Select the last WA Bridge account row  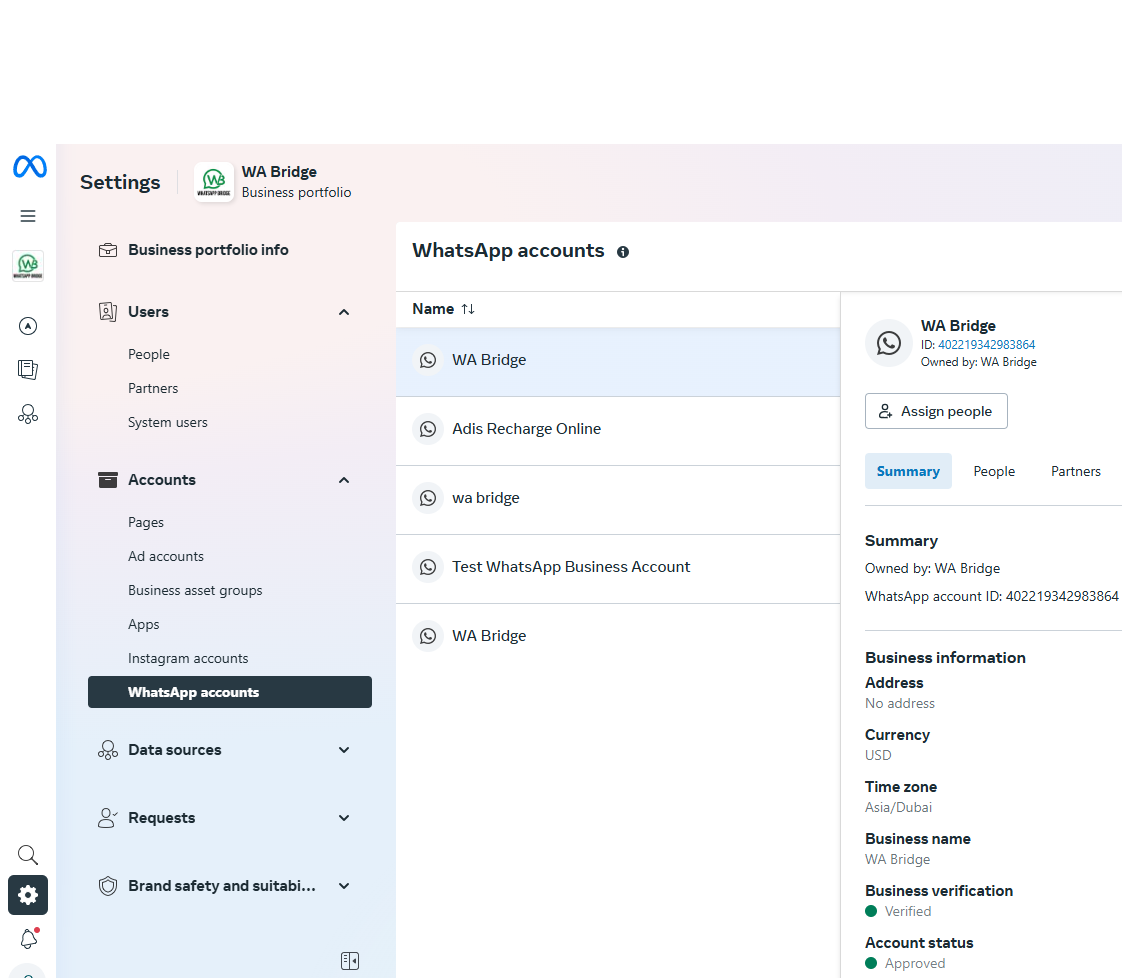click(618, 637)
